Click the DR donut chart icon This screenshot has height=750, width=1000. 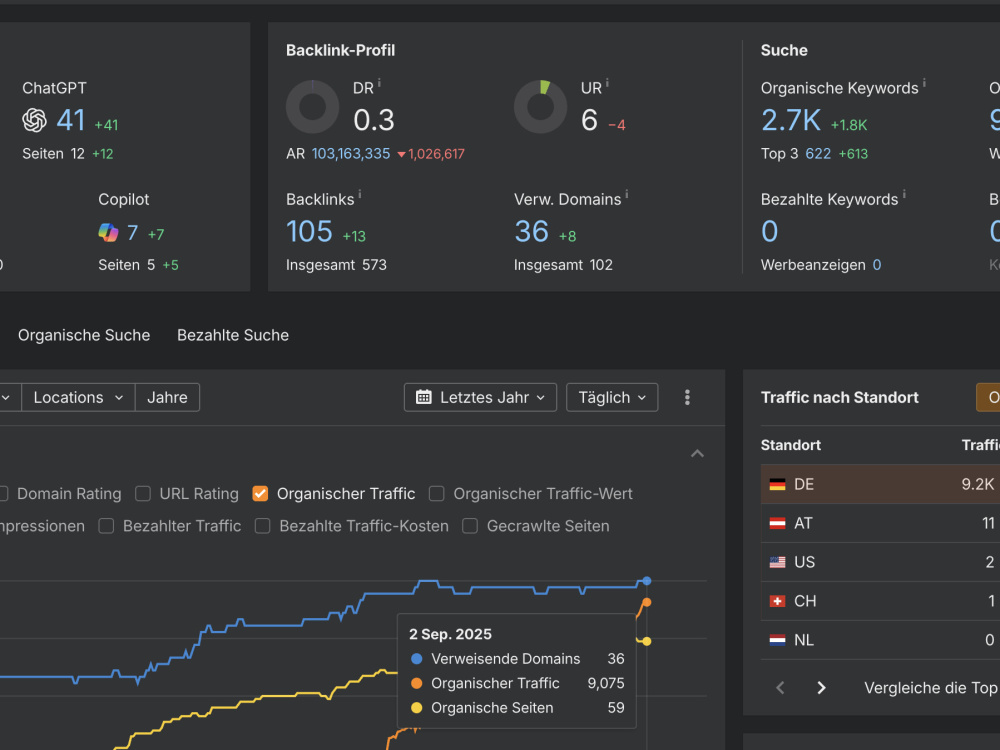point(312,107)
